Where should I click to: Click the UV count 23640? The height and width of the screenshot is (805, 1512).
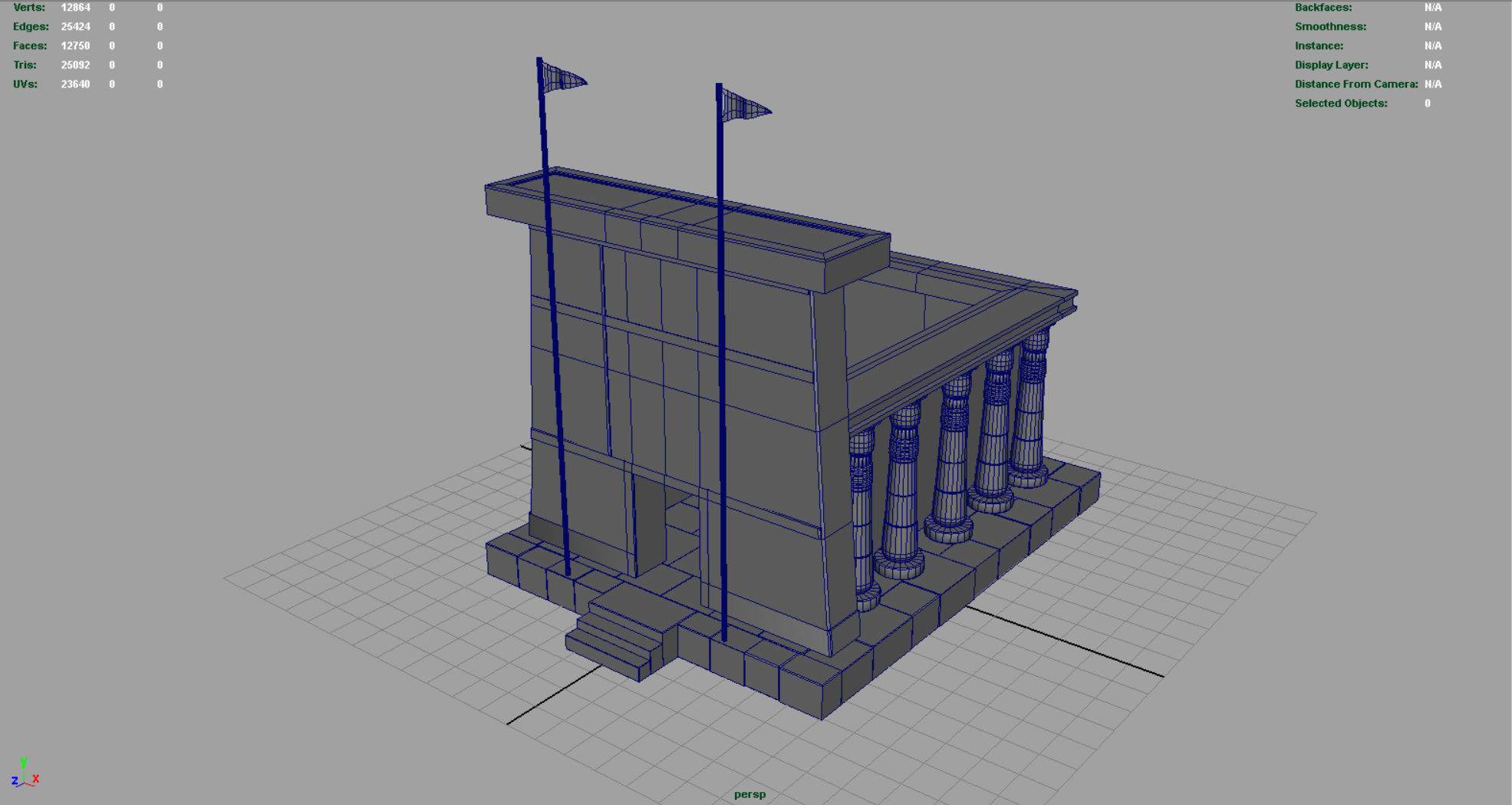tap(75, 84)
